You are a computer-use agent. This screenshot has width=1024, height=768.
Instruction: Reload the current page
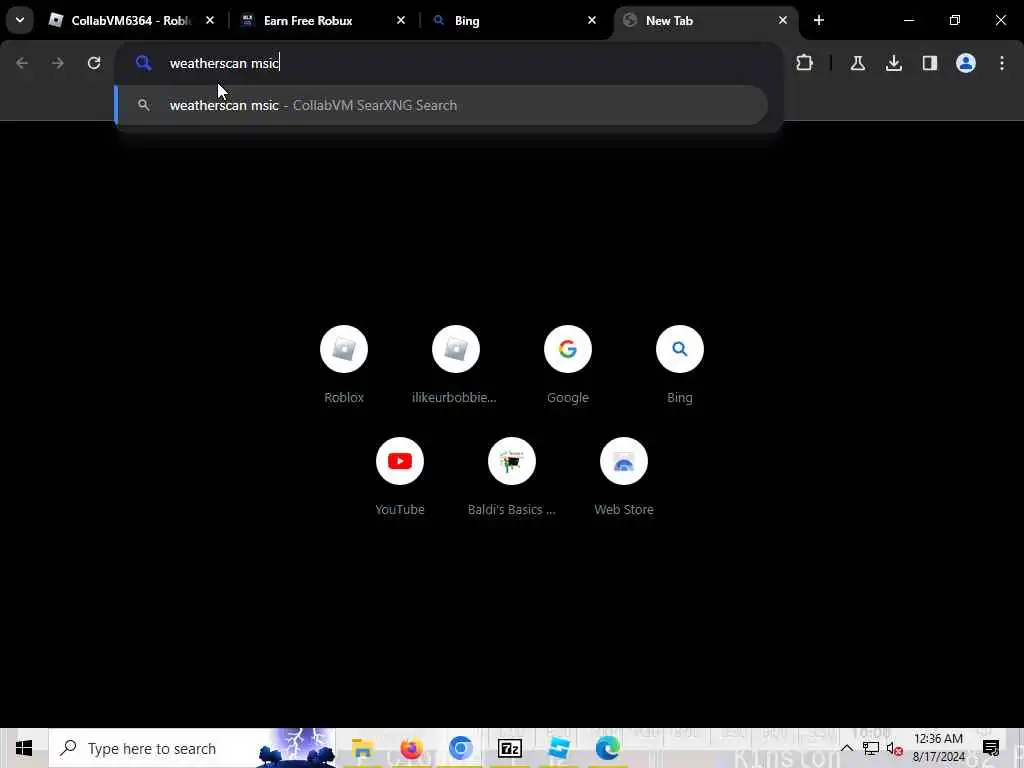pos(94,63)
